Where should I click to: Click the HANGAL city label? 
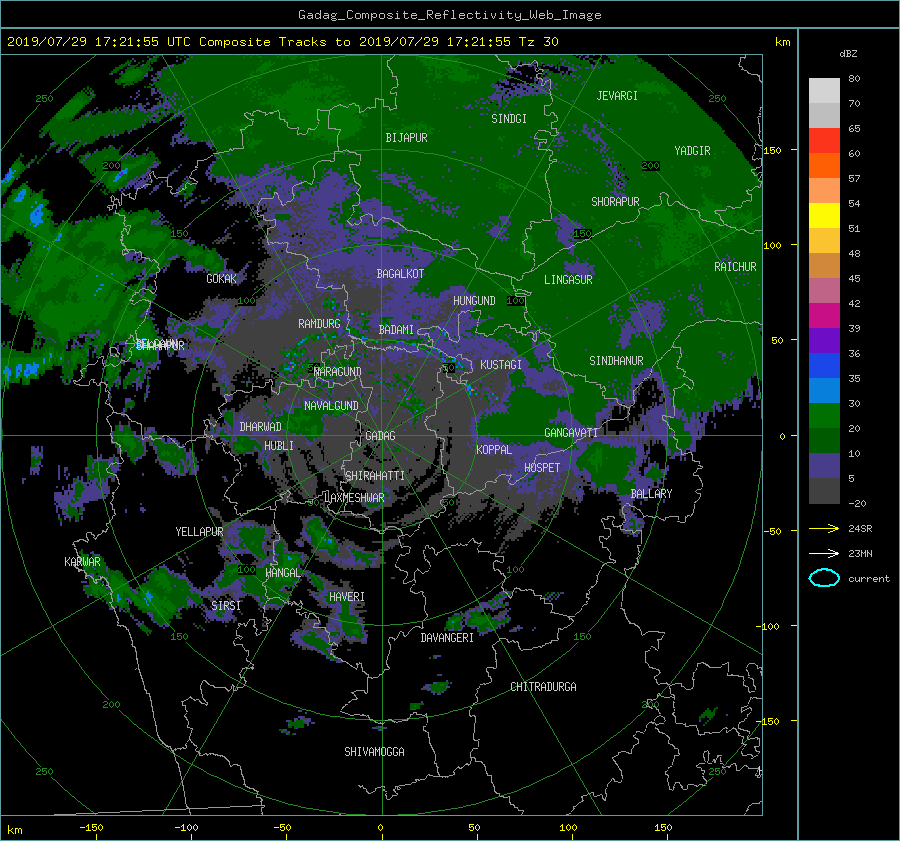(x=283, y=573)
